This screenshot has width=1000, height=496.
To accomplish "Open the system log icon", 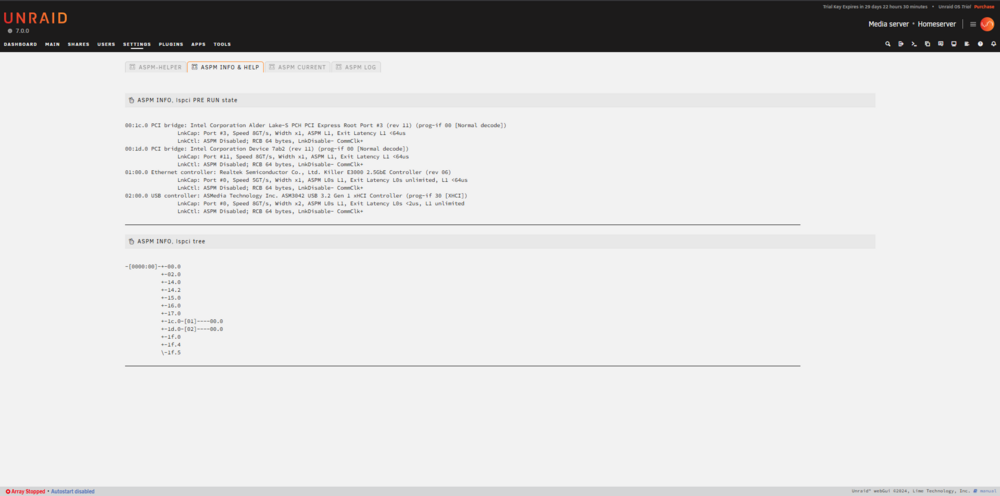I will point(967,44).
